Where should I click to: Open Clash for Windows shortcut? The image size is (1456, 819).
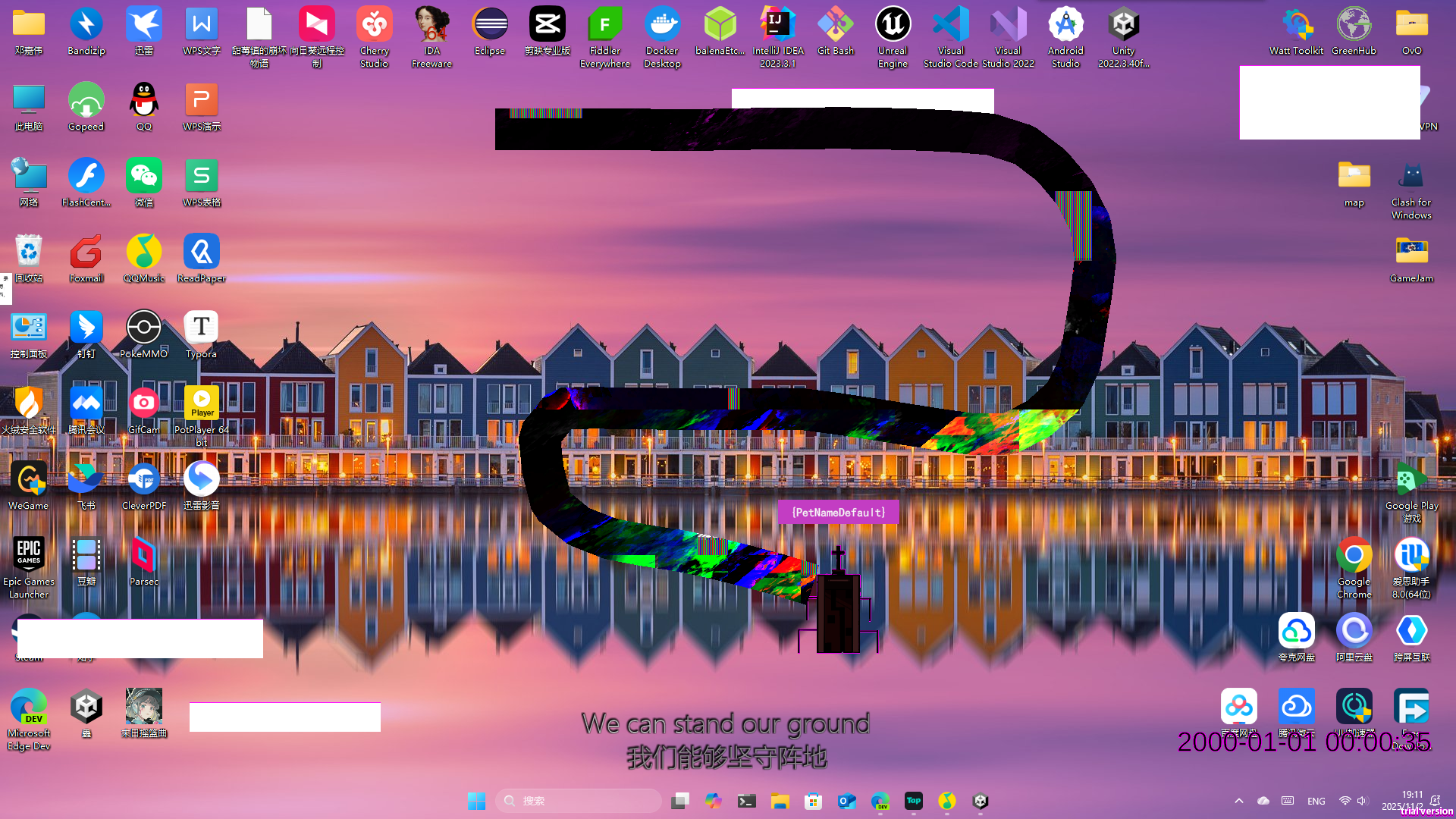(x=1411, y=177)
